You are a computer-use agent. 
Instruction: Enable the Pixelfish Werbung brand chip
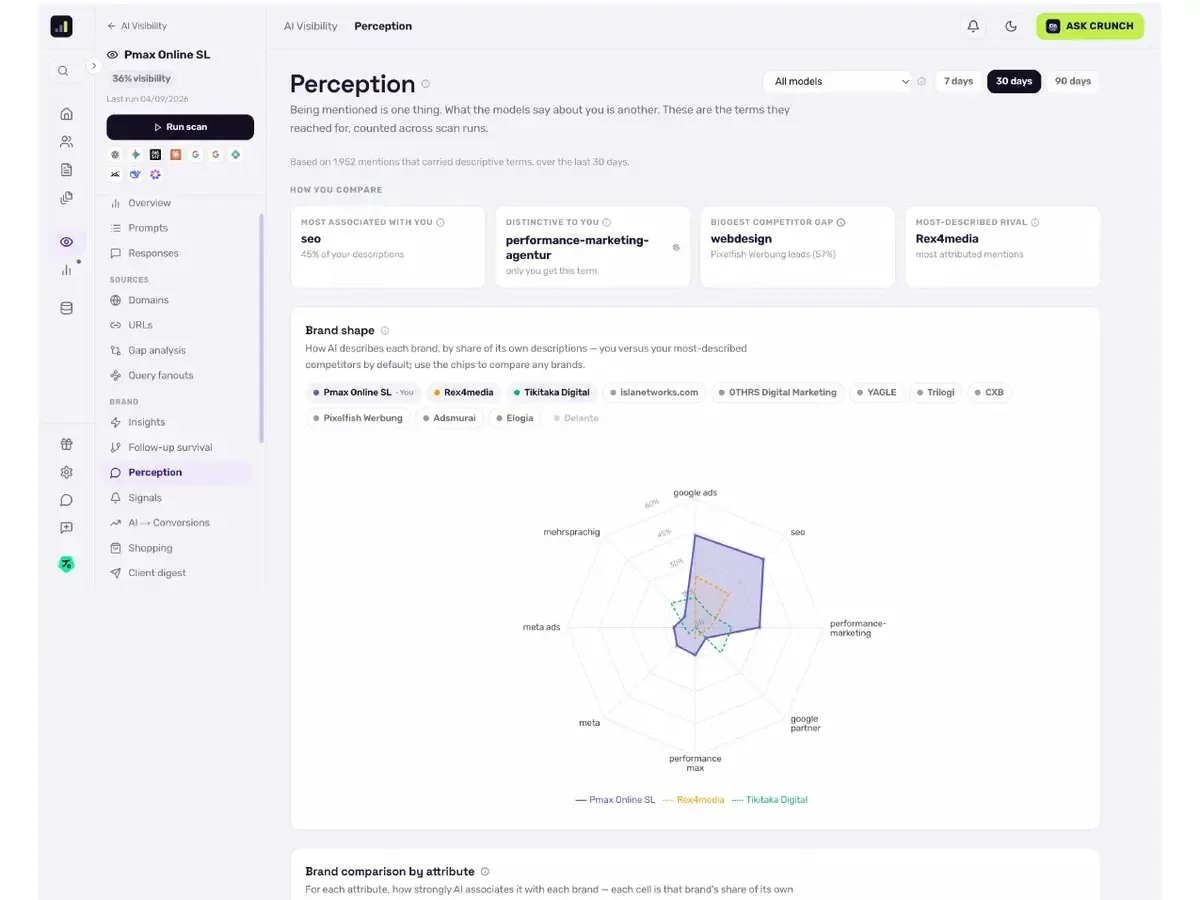[356, 418]
